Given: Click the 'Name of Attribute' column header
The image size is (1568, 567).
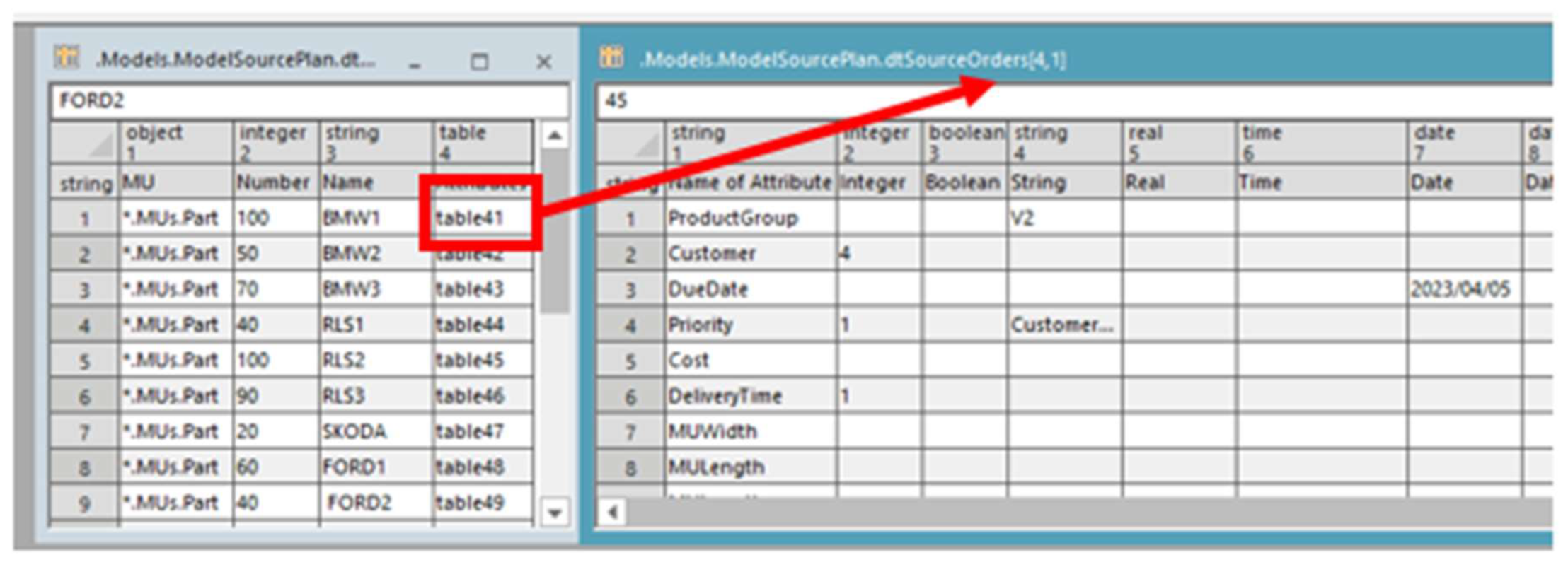Looking at the screenshot, I should click(x=750, y=182).
